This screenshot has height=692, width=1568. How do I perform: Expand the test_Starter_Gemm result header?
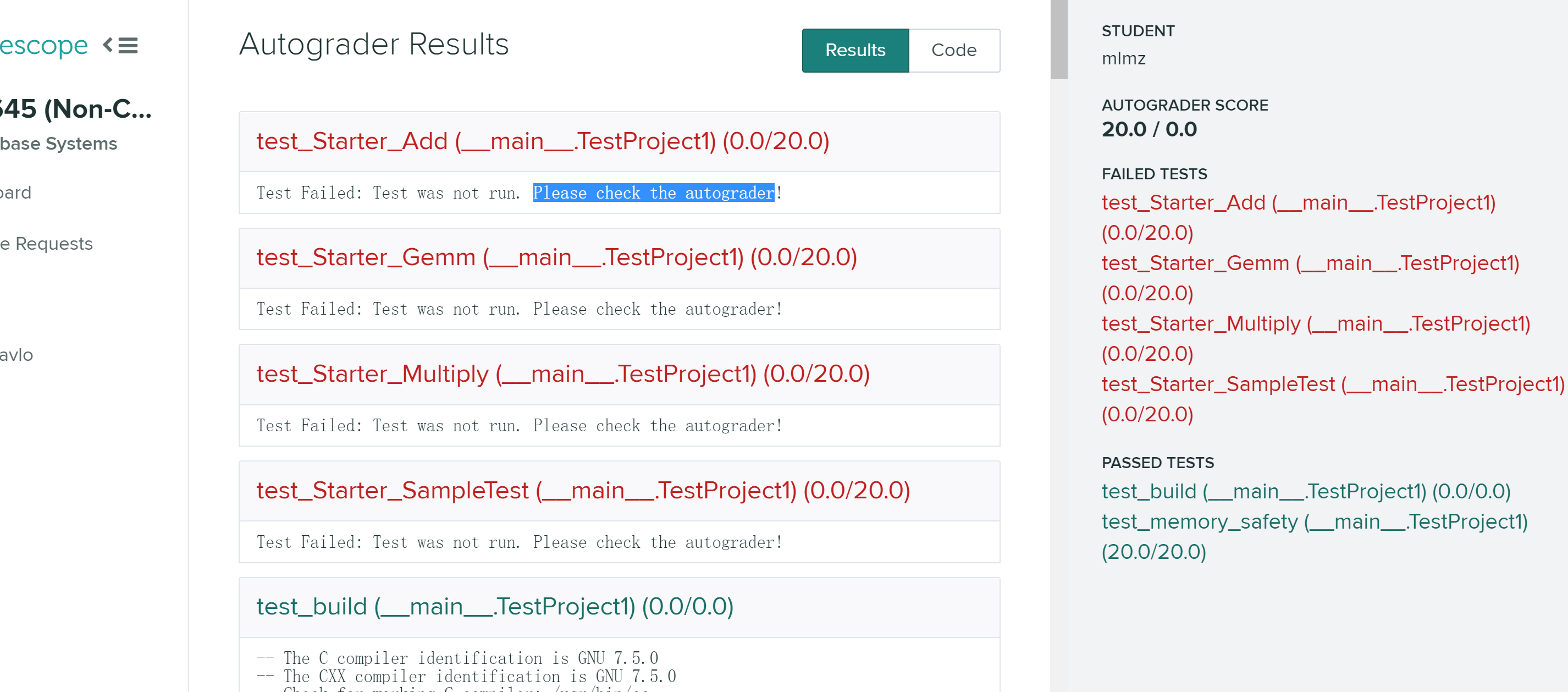556,257
